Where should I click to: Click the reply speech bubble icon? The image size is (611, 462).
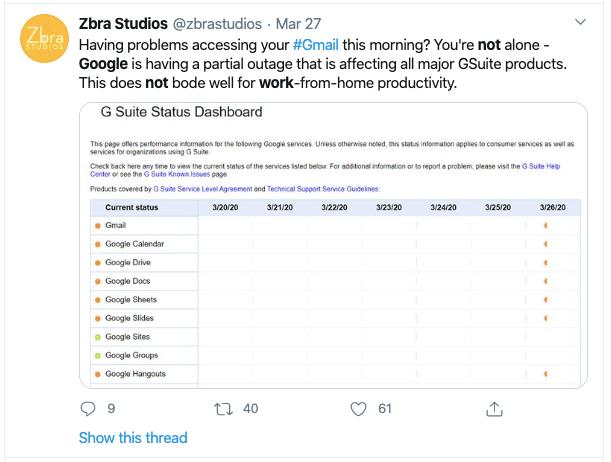click(88, 408)
